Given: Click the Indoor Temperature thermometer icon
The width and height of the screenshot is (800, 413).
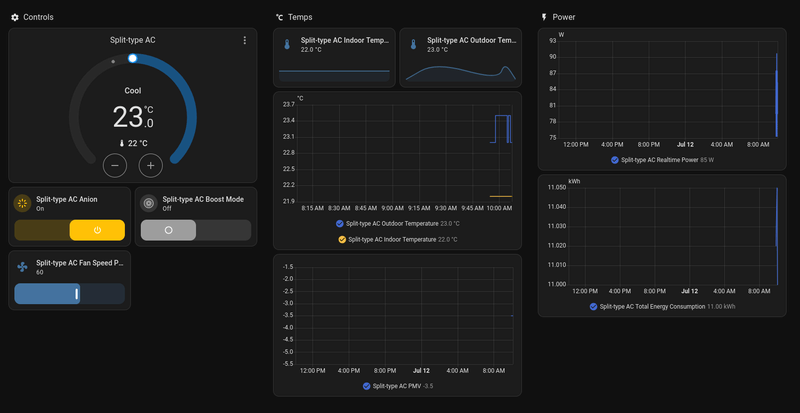Looking at the screenshot, I should (x=287, y=44).
